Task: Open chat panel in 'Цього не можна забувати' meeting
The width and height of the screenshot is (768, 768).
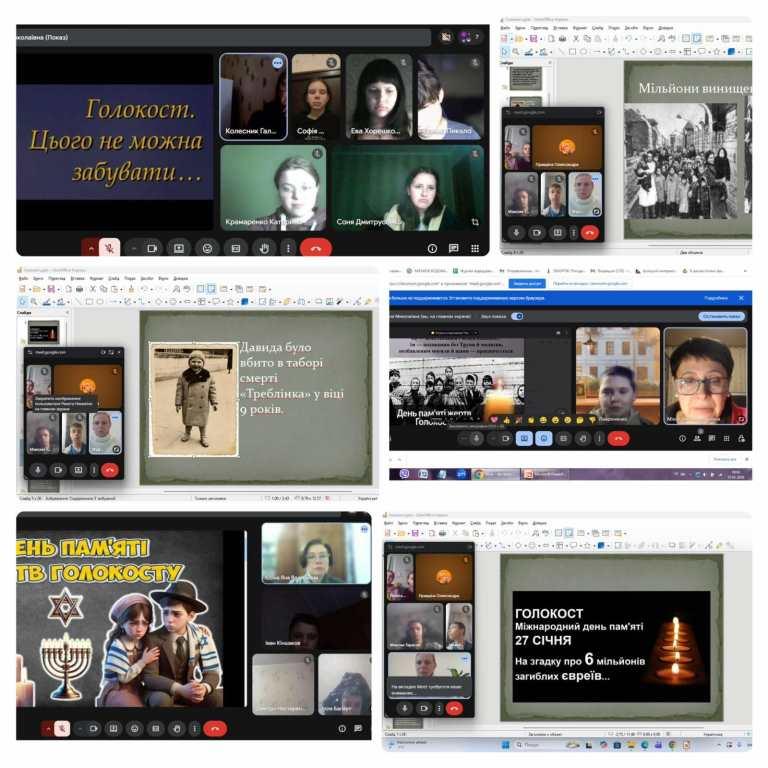Action: click(x=453, y=248)
